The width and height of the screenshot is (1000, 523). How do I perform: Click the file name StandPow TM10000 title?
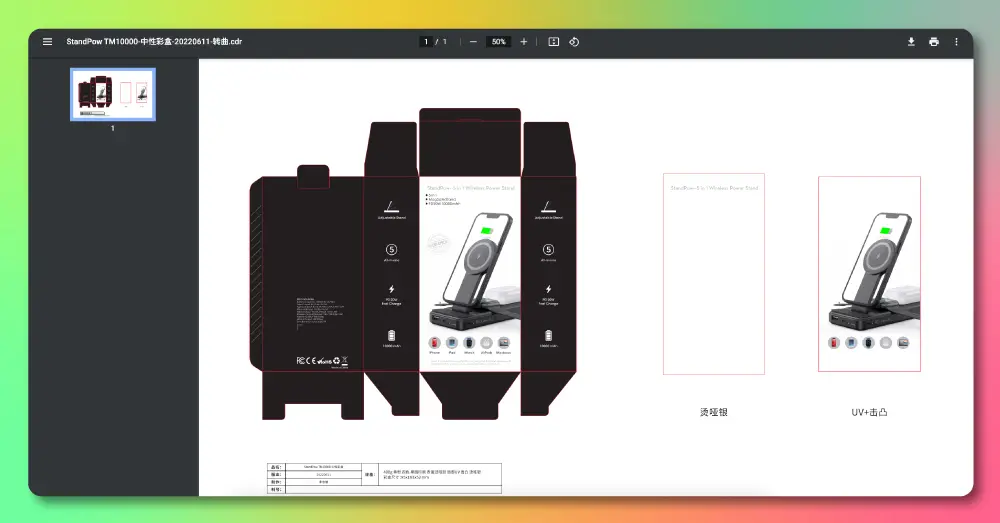point(154,41)
